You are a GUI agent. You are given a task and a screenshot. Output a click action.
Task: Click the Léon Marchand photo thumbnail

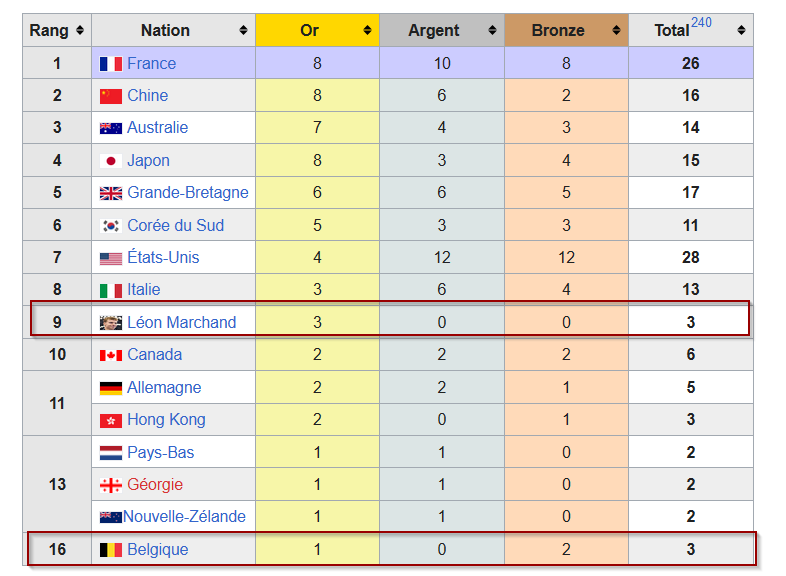pyautogui.click(x=111, y=323)
